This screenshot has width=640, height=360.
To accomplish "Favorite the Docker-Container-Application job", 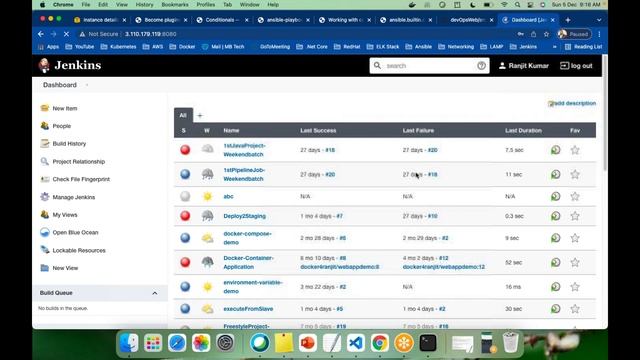I will pos(575,262).
